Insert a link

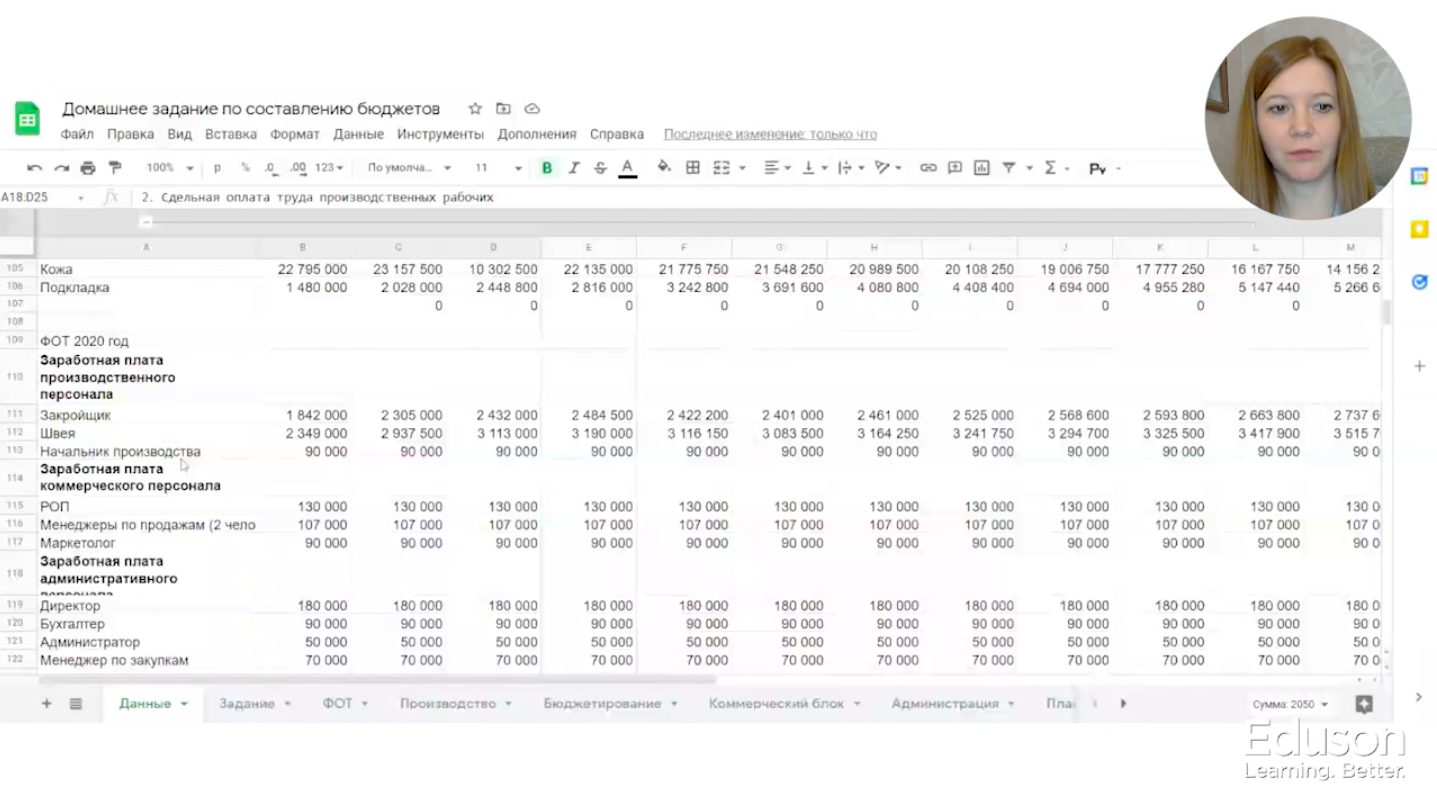coord(928,168)
